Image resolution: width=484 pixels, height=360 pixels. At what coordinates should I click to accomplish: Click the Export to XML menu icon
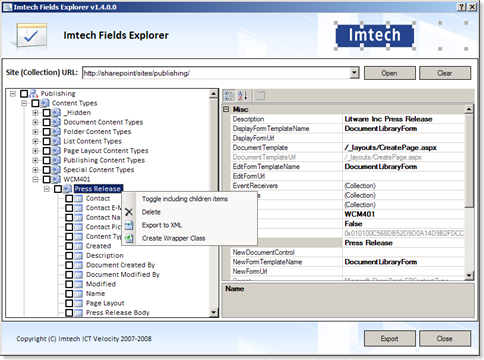129,225
